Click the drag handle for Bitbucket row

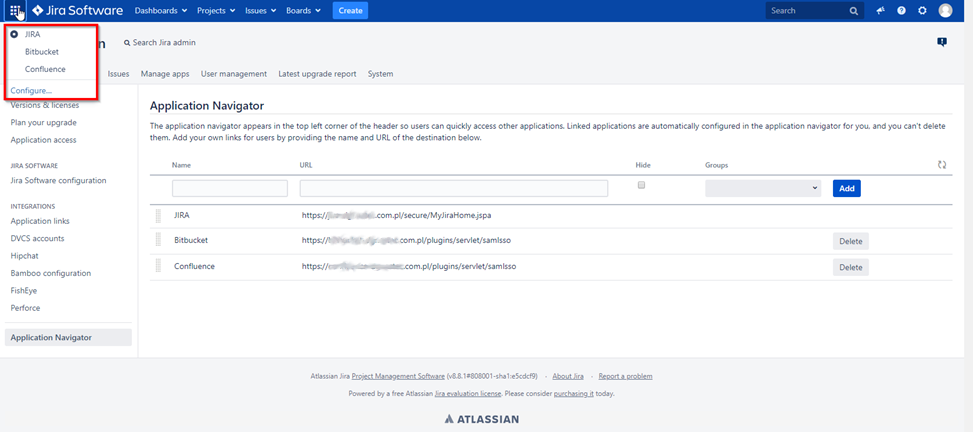[x=157, y=241]
